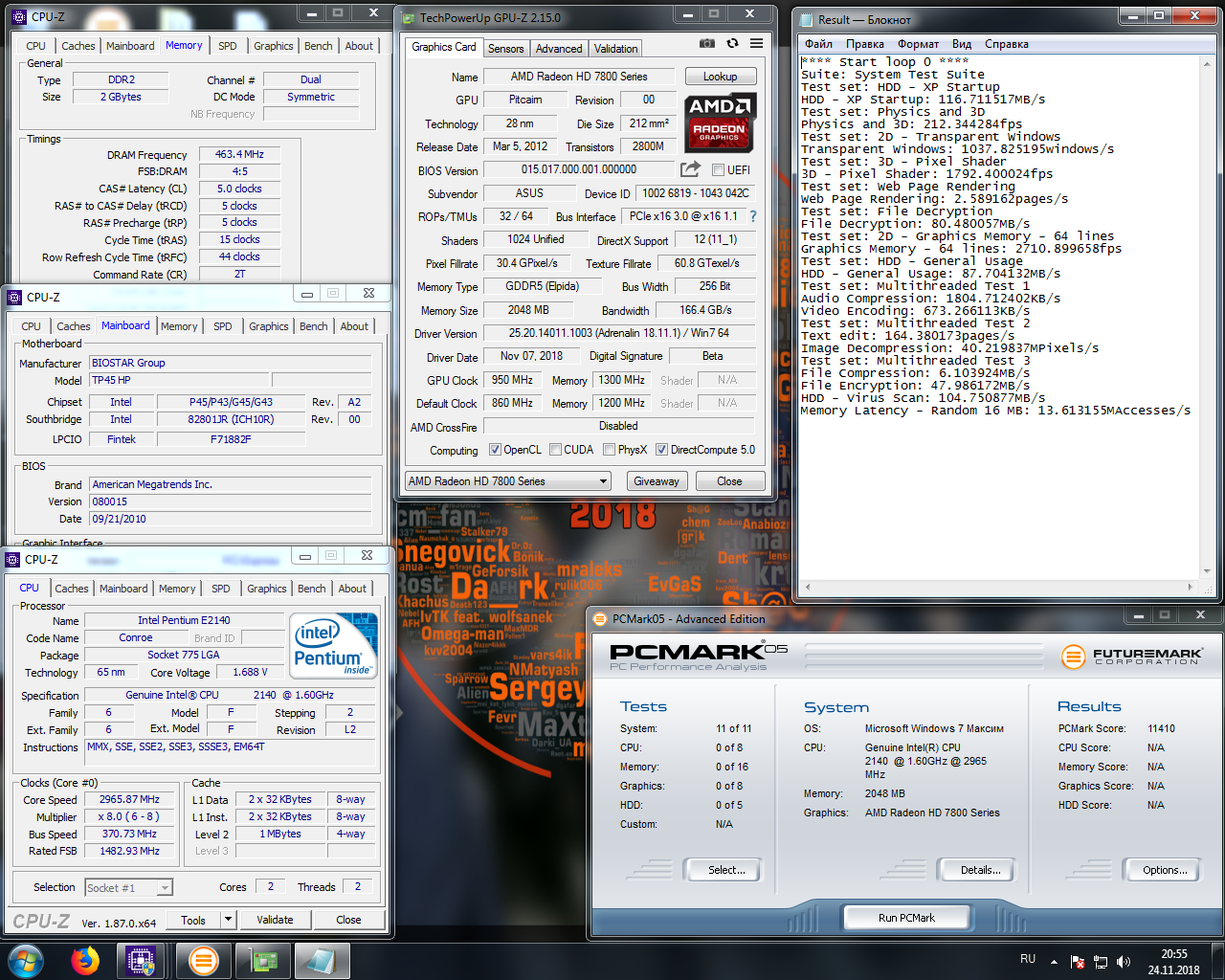Screen dimensions: 1225x980
Task: Click the PCMark Score 11410 value
Action: click(x=1161, y=728)
